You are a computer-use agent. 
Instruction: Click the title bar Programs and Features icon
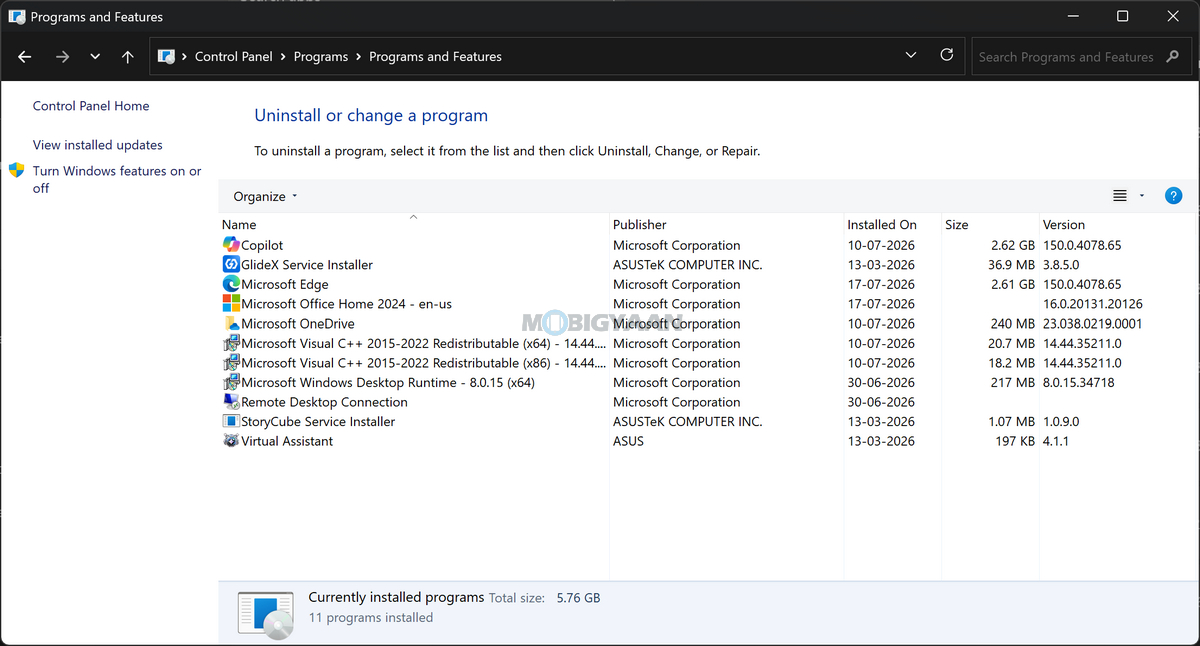pyautogui.click(x=16, y=16)
